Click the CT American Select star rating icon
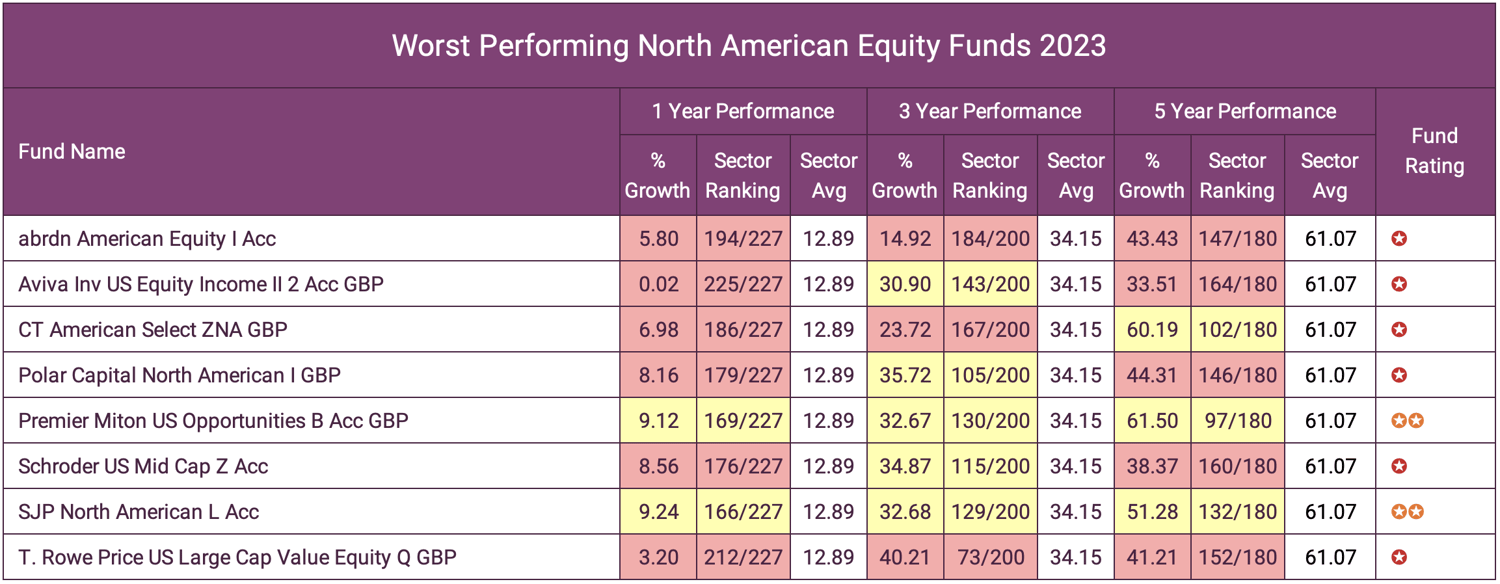This screenshot has height=584, width=1500. (1400, 330)
